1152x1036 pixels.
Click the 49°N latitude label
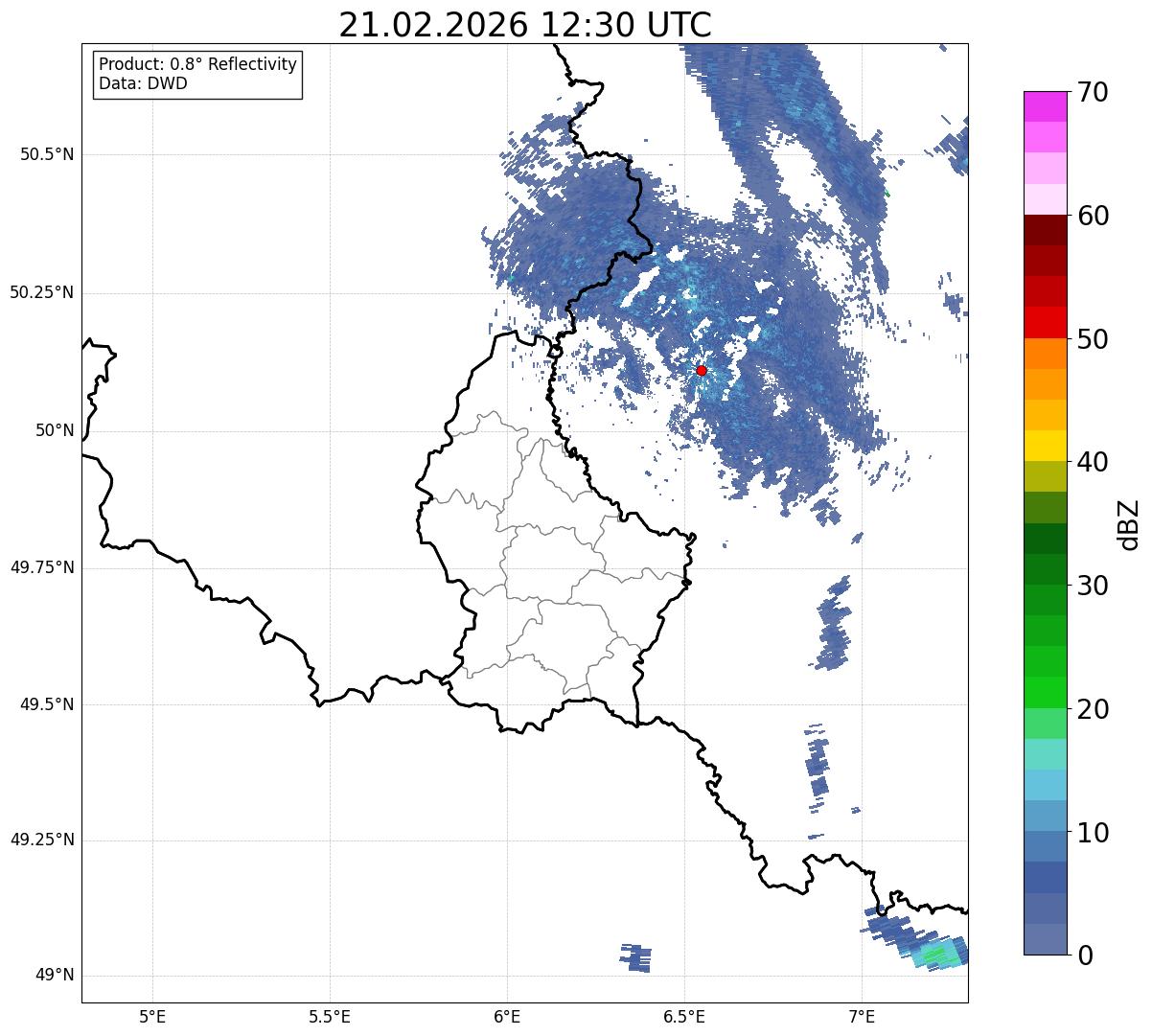(55, 976)
